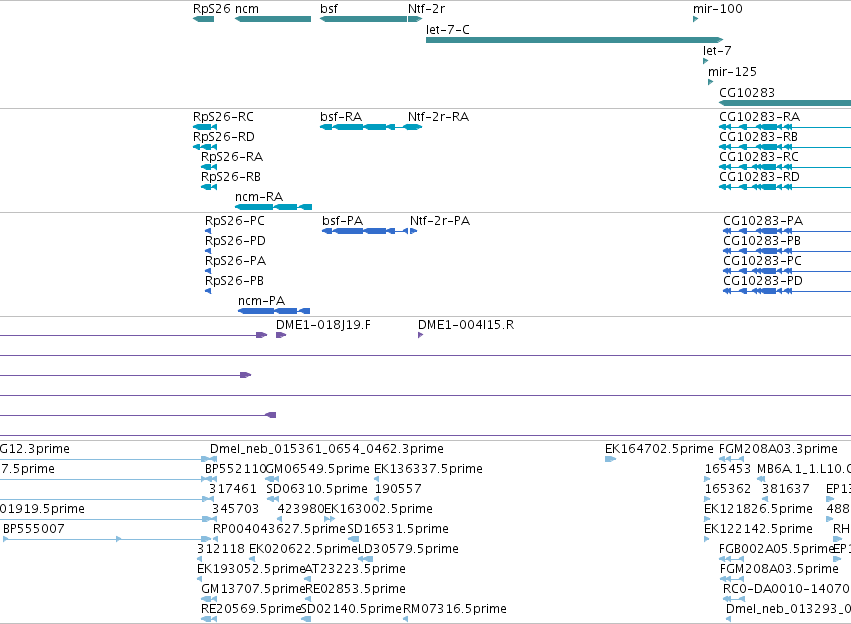Click the bsf-RA transcript glyph
Screen dimensions: 851x624
pyautogui.click(x=358, y=127)
